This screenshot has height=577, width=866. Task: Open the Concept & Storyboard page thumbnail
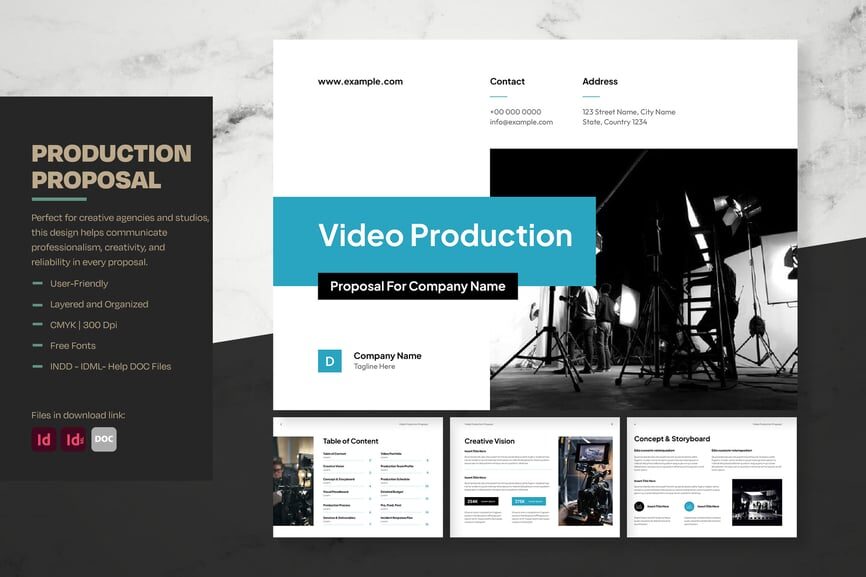712,477
